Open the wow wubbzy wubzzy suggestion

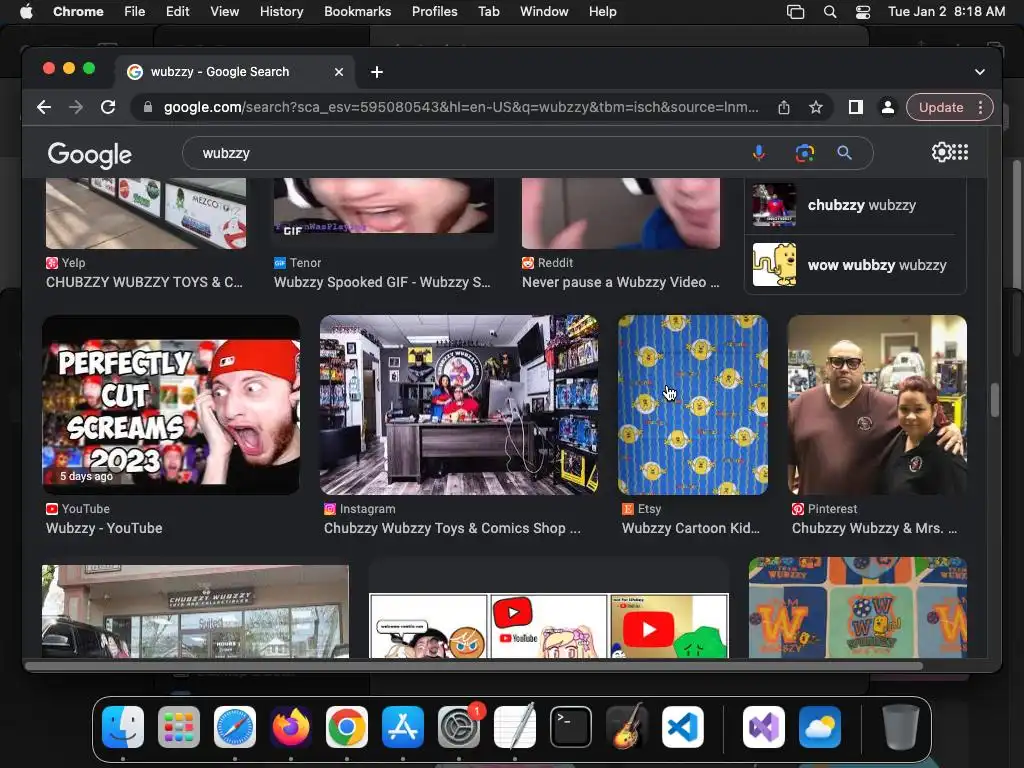point(855,265)
